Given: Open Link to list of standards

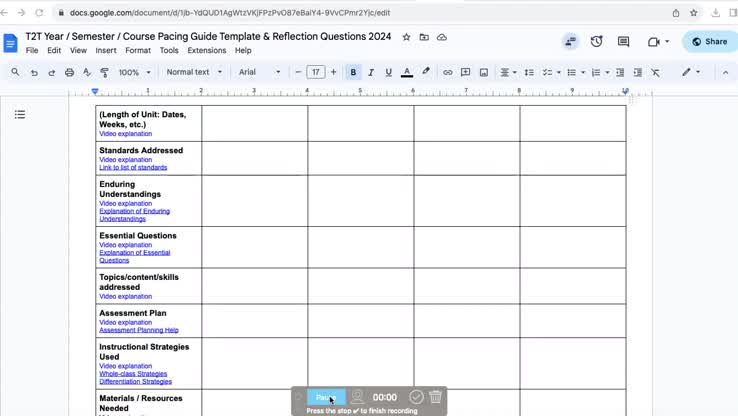Looking at the screenshot, I should pos(133,168).
